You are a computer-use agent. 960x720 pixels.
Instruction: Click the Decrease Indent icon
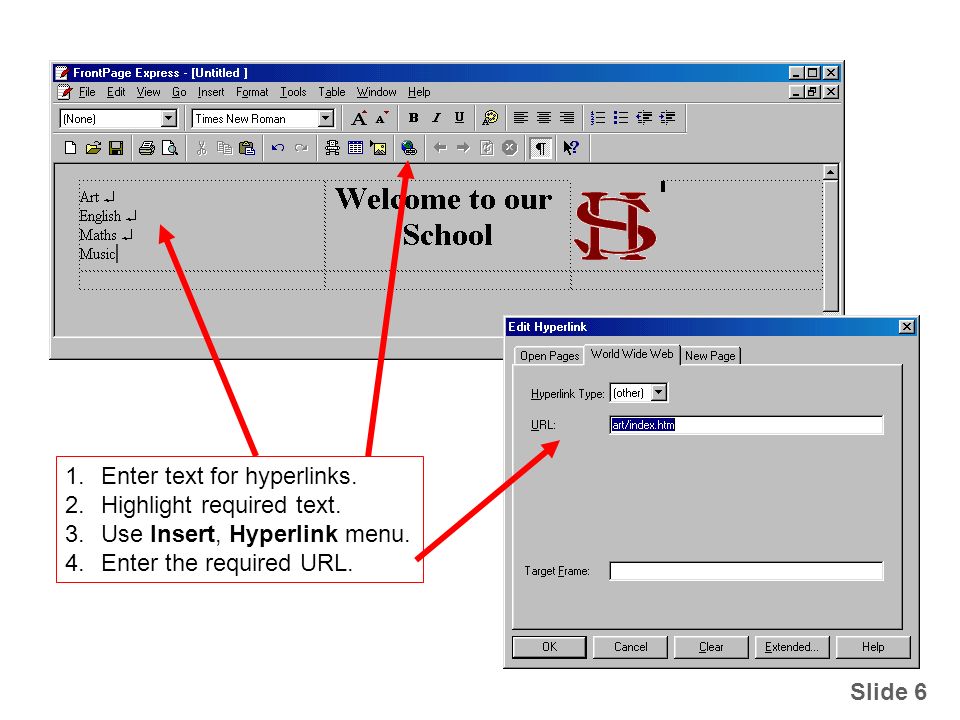[x=644, y=118]
